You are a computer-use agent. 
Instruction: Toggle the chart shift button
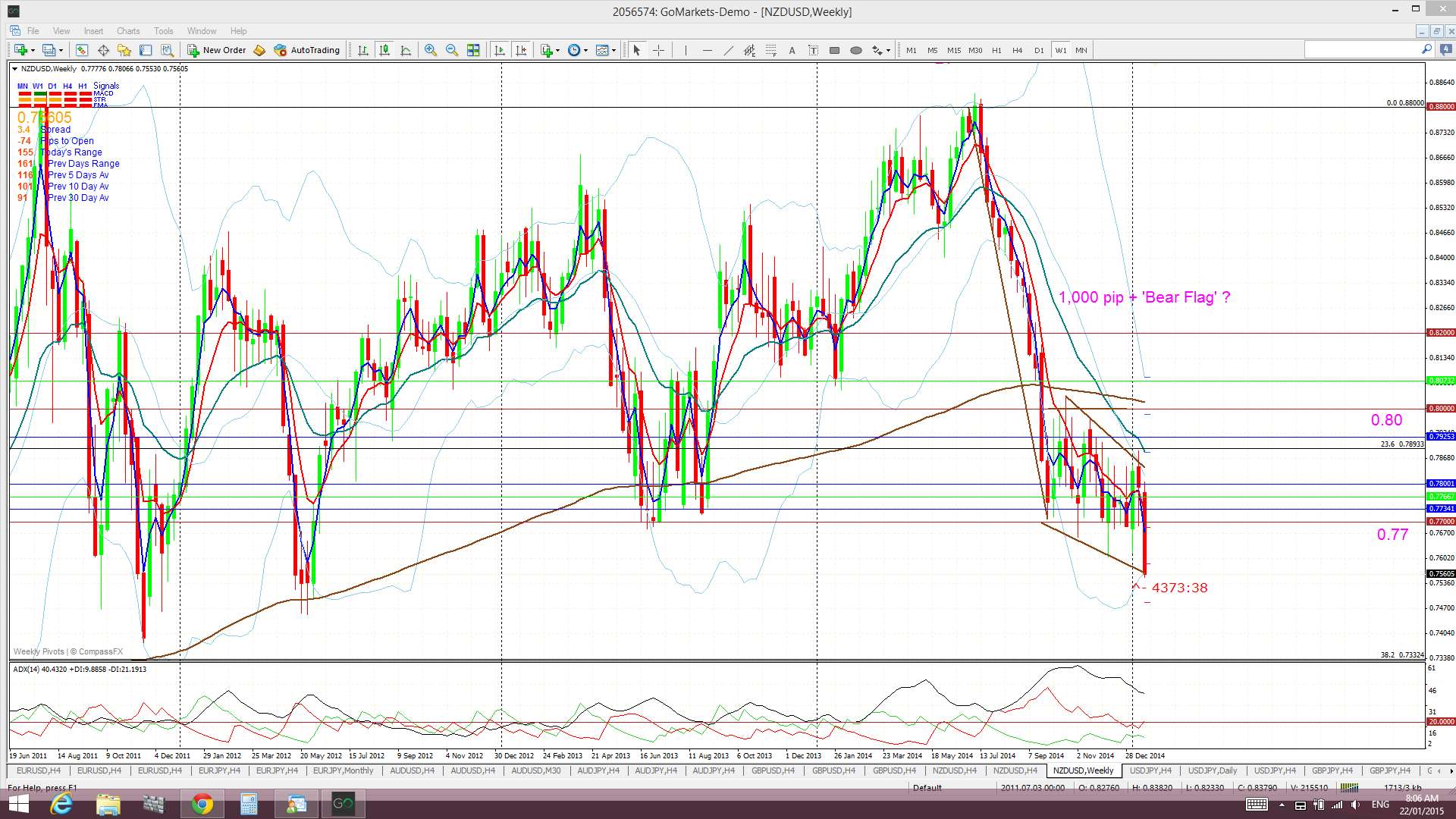(x=521, y=50)
